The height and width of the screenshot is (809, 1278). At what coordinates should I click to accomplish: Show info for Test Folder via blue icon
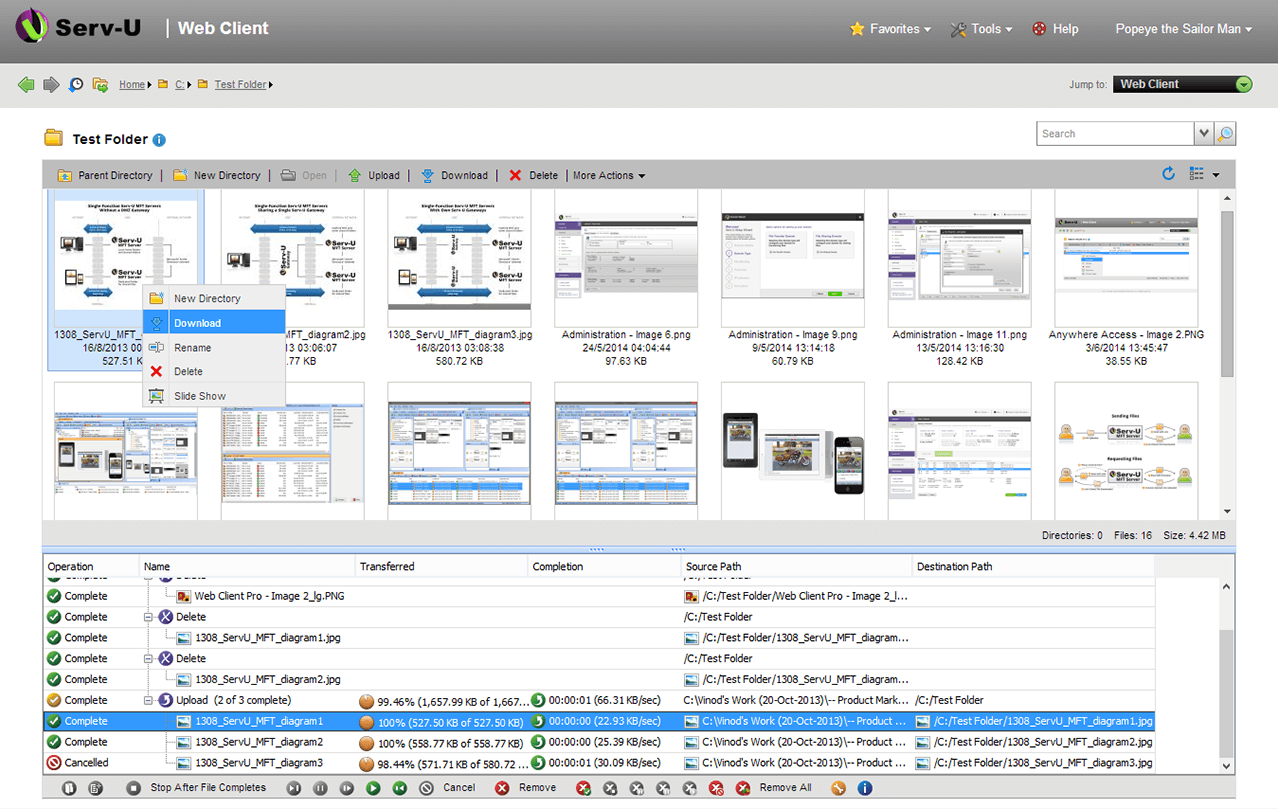[x=159, y=140]
